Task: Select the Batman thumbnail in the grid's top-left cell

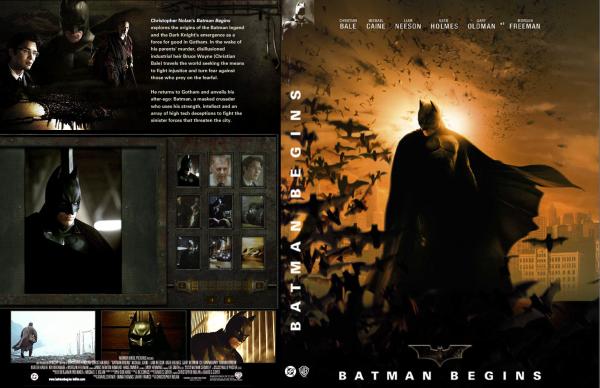Action: pyautogui.click(x=188, y=170)
